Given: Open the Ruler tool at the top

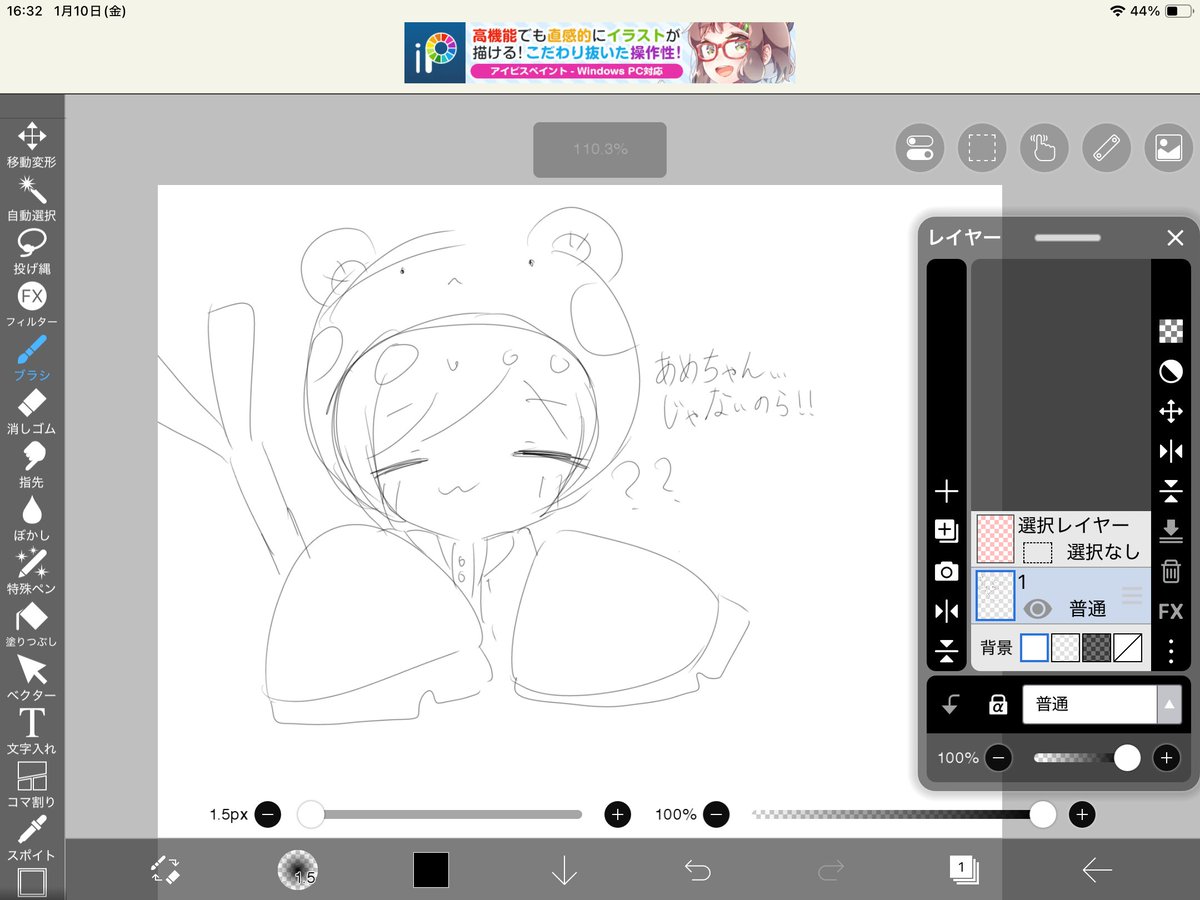Looking at the screenshot, I should (1106, 147).
